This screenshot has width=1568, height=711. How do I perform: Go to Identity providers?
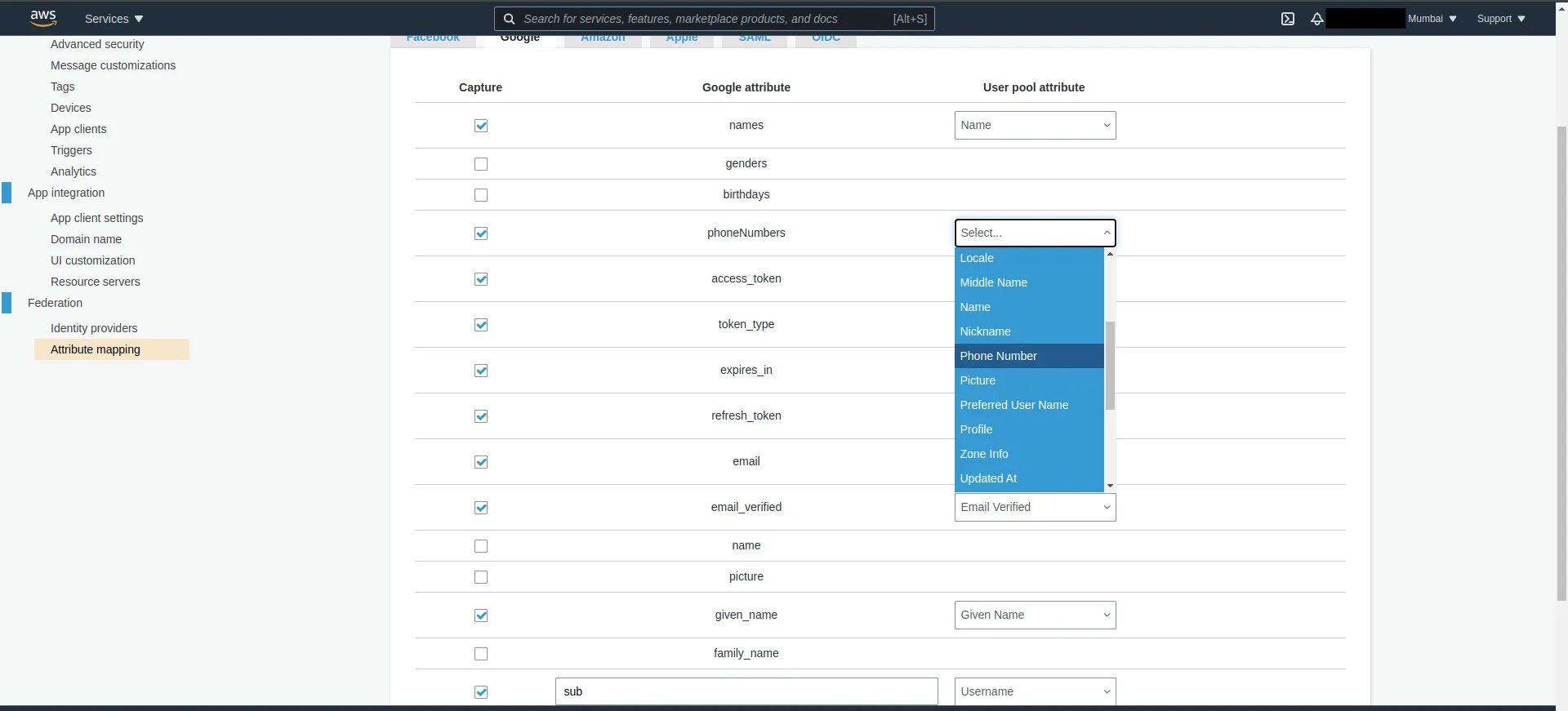pyautogui.click(x=94, y=328)
